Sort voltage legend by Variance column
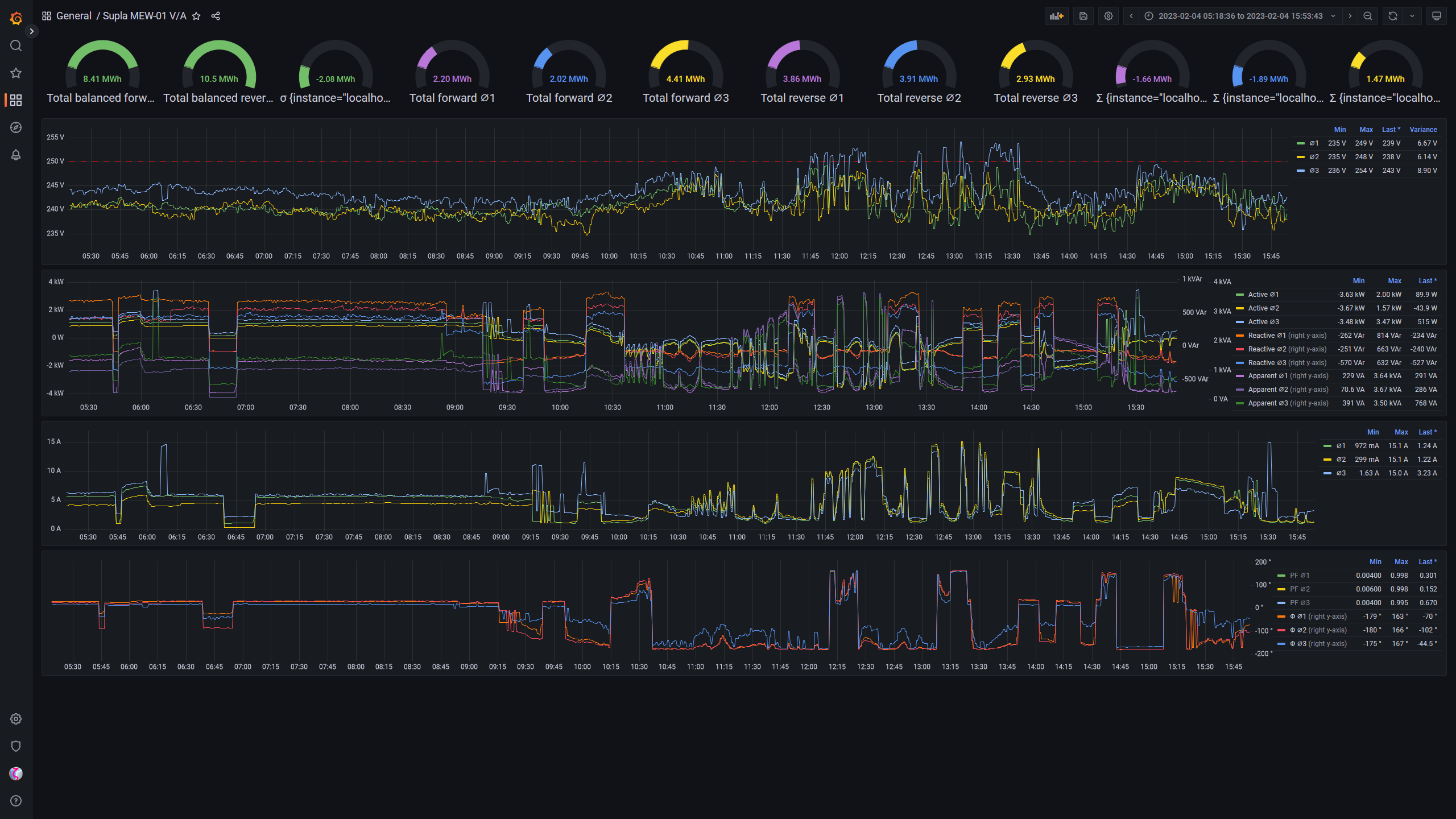The width and height of the screenshot is (1456, 819). point(1423,130)
